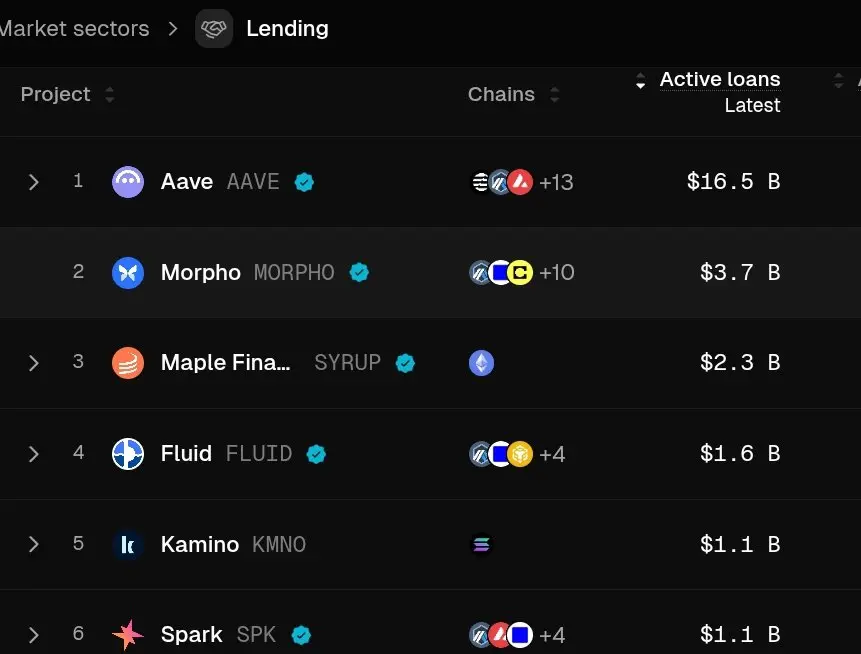
Task: Click the Kamino logo icon
Action: click(128, 545)
